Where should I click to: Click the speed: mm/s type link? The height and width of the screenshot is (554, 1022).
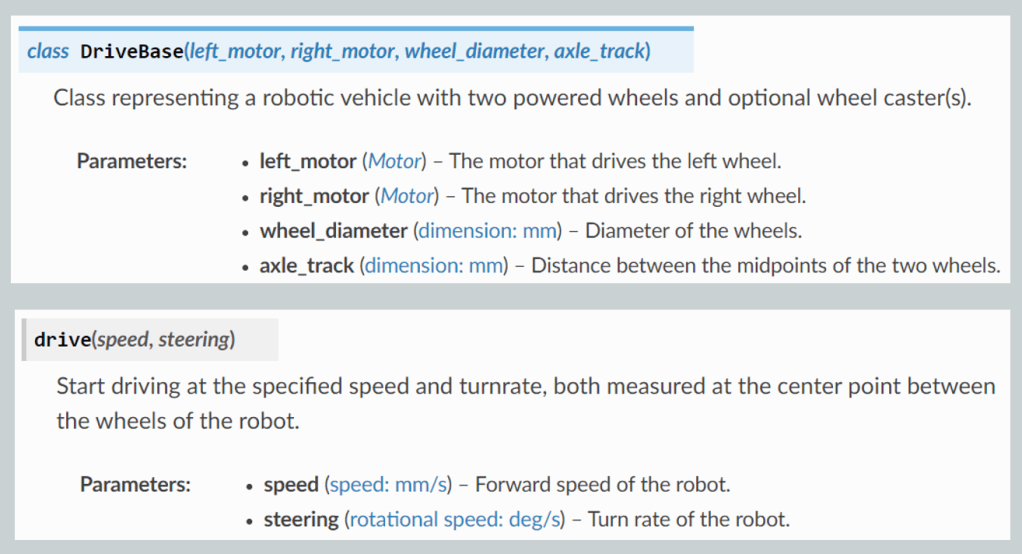tap(389, 485)
